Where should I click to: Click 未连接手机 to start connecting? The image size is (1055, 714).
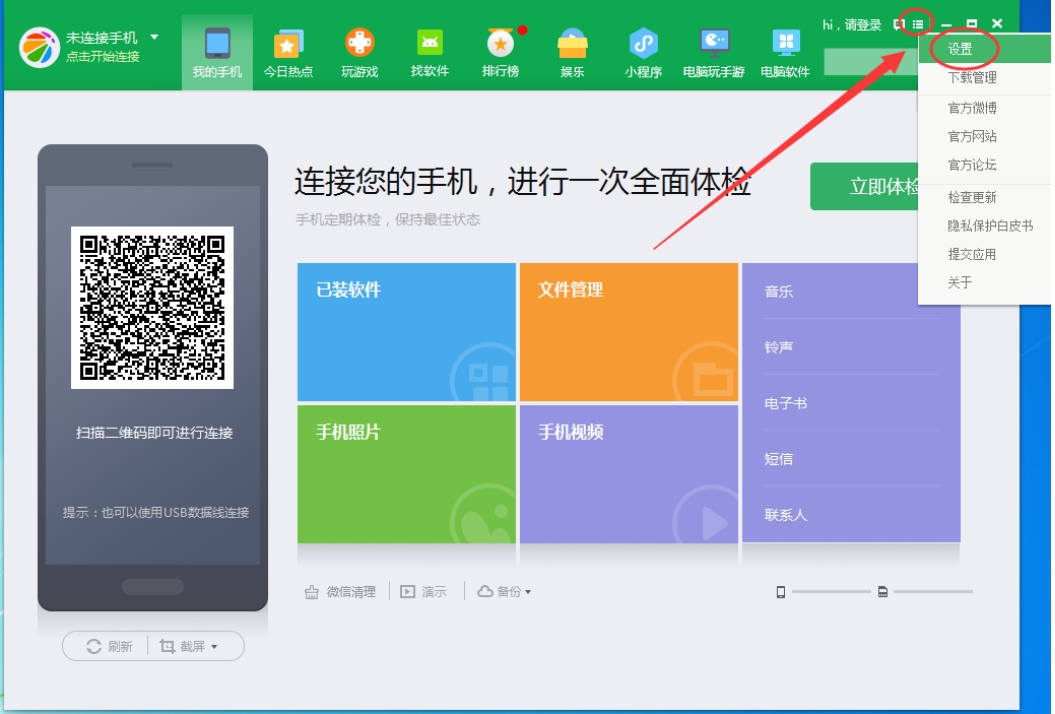point(102,38)
